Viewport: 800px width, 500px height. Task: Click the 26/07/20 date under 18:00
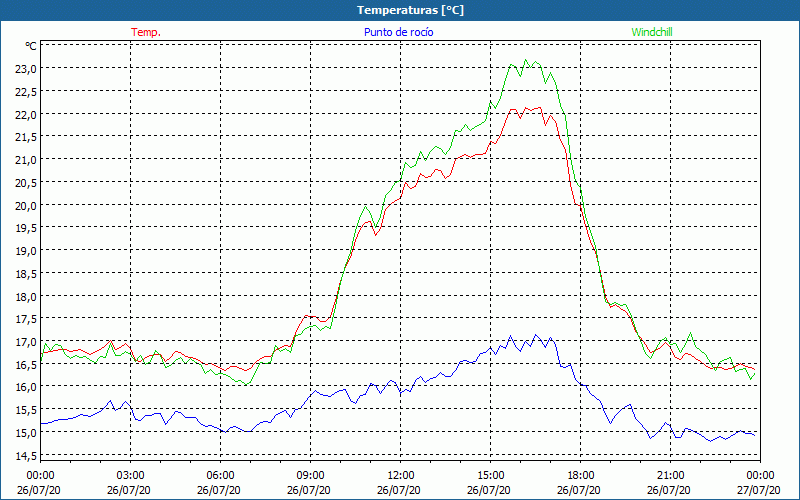(579, 490)
